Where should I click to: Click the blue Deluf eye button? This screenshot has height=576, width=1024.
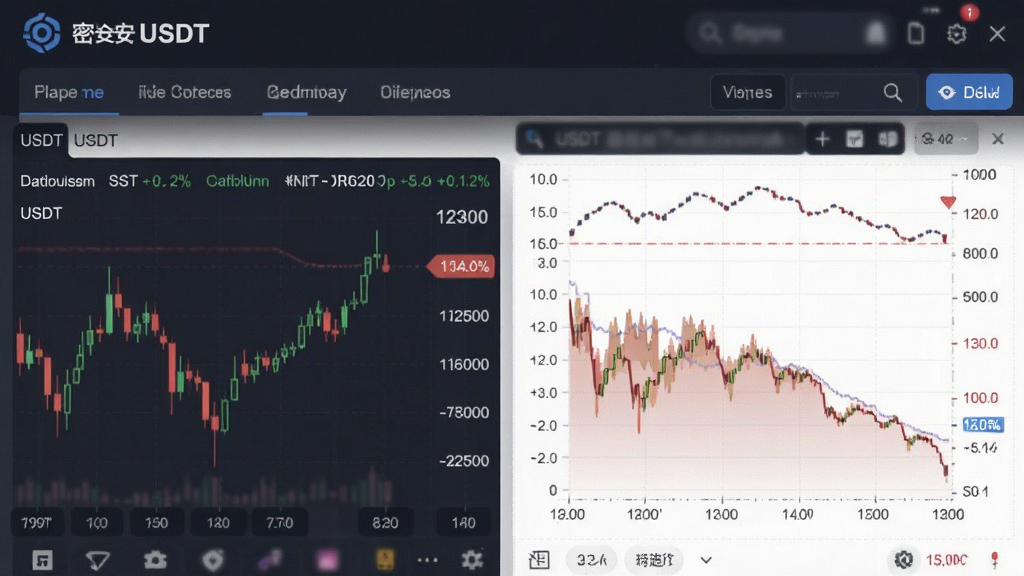coord(969,92)
